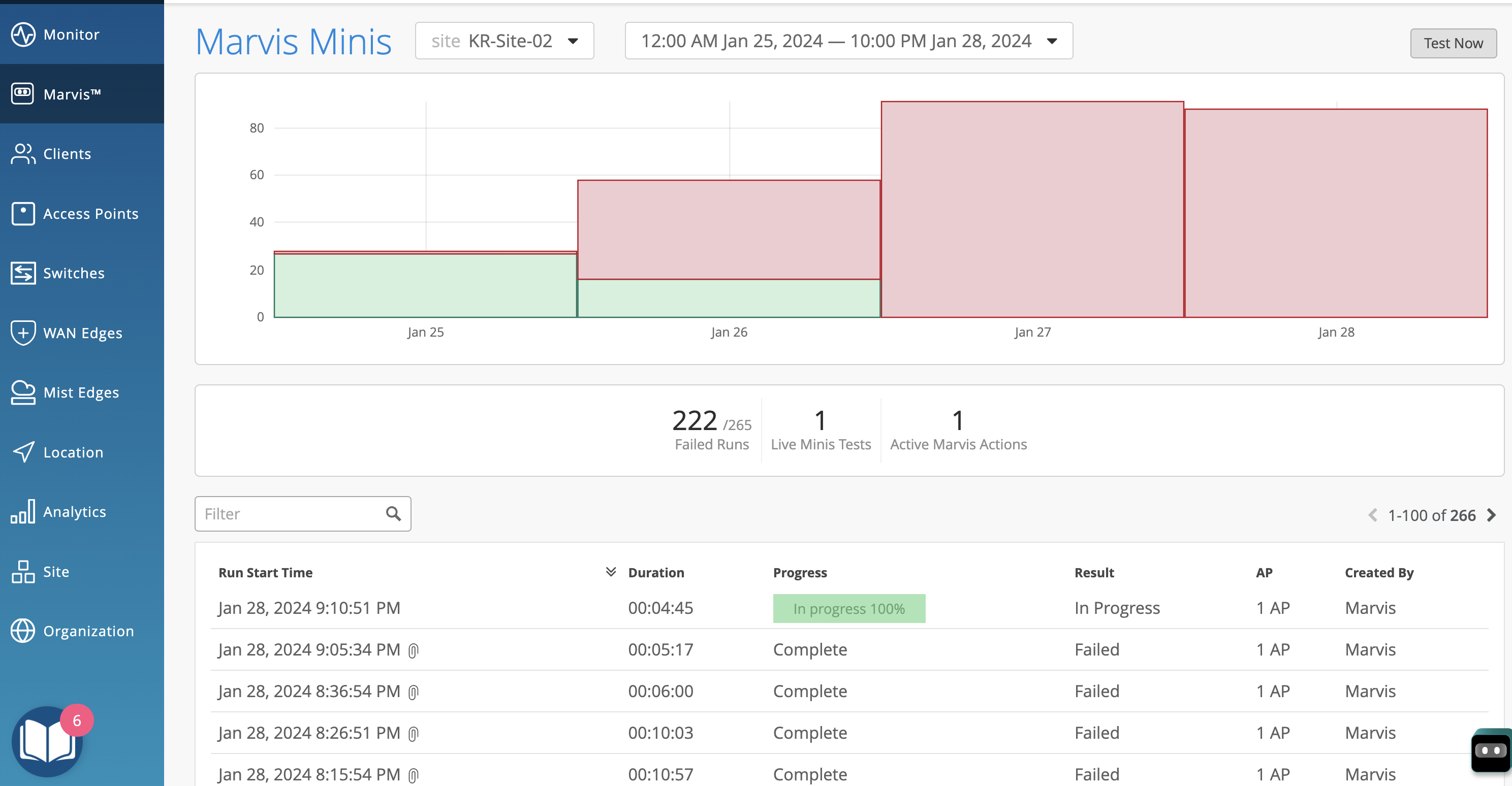The image size is (1512, 786).
Task: Open WAN Edges shield icon
Action: point(23,333)
